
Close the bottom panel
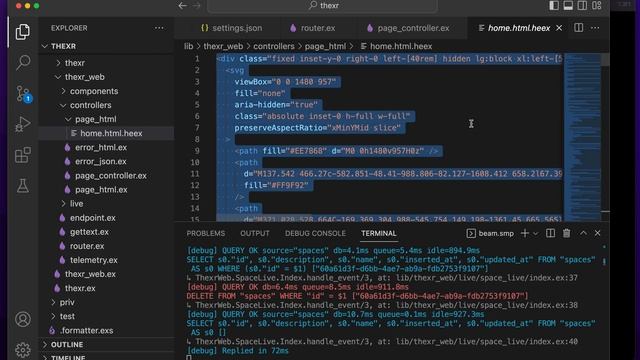pos(598,233)
